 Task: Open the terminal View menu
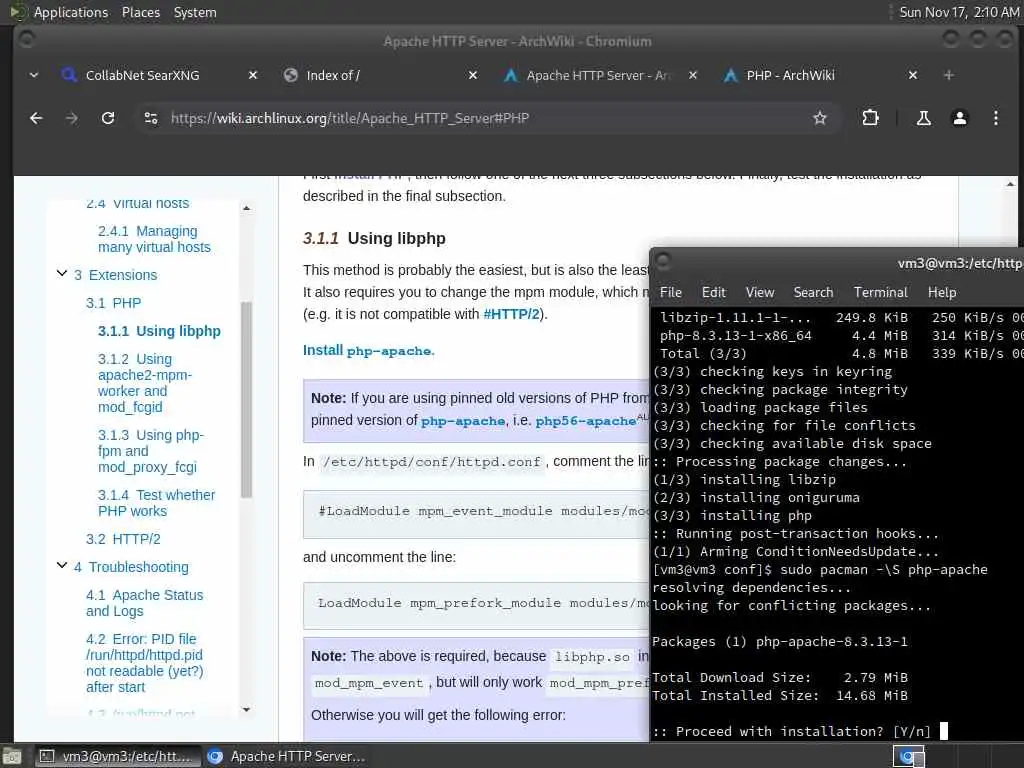[x=760, y=292]
